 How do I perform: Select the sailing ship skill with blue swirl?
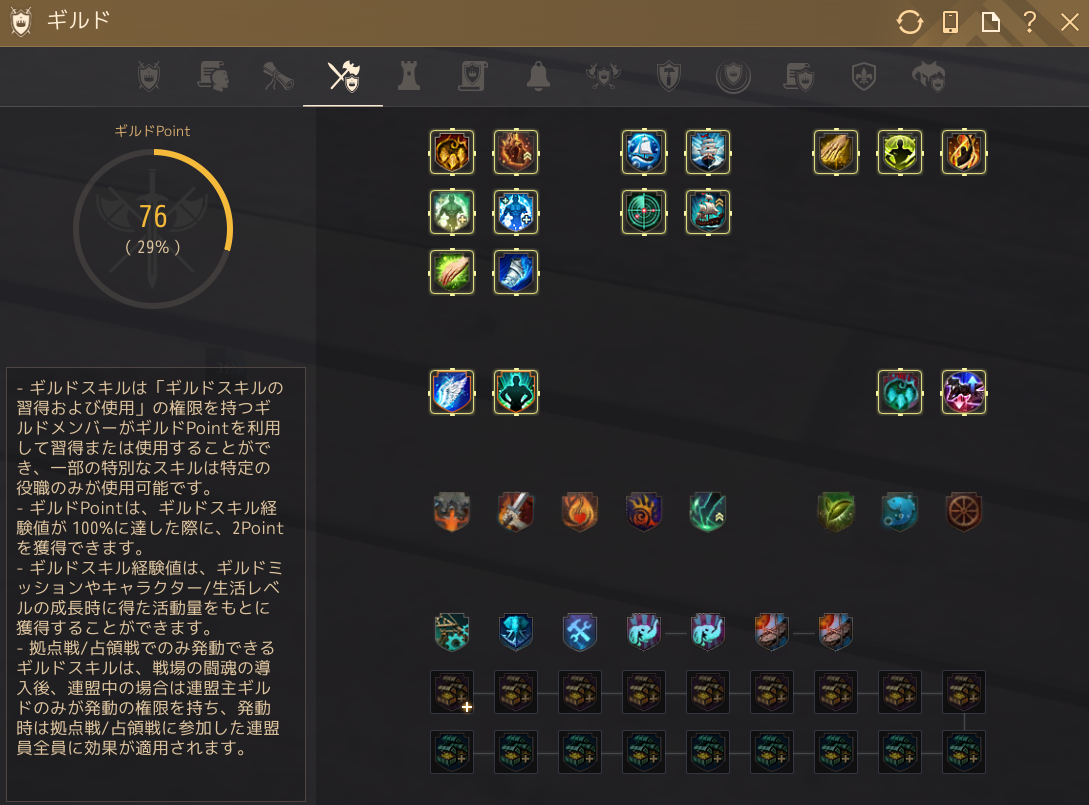tap(644, 151)
